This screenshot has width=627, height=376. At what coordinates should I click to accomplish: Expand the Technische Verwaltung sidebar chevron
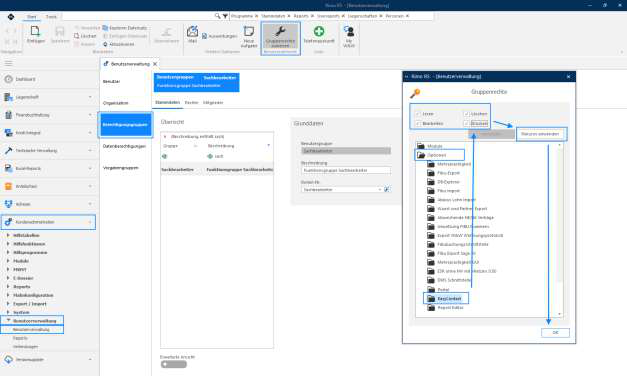90,150
